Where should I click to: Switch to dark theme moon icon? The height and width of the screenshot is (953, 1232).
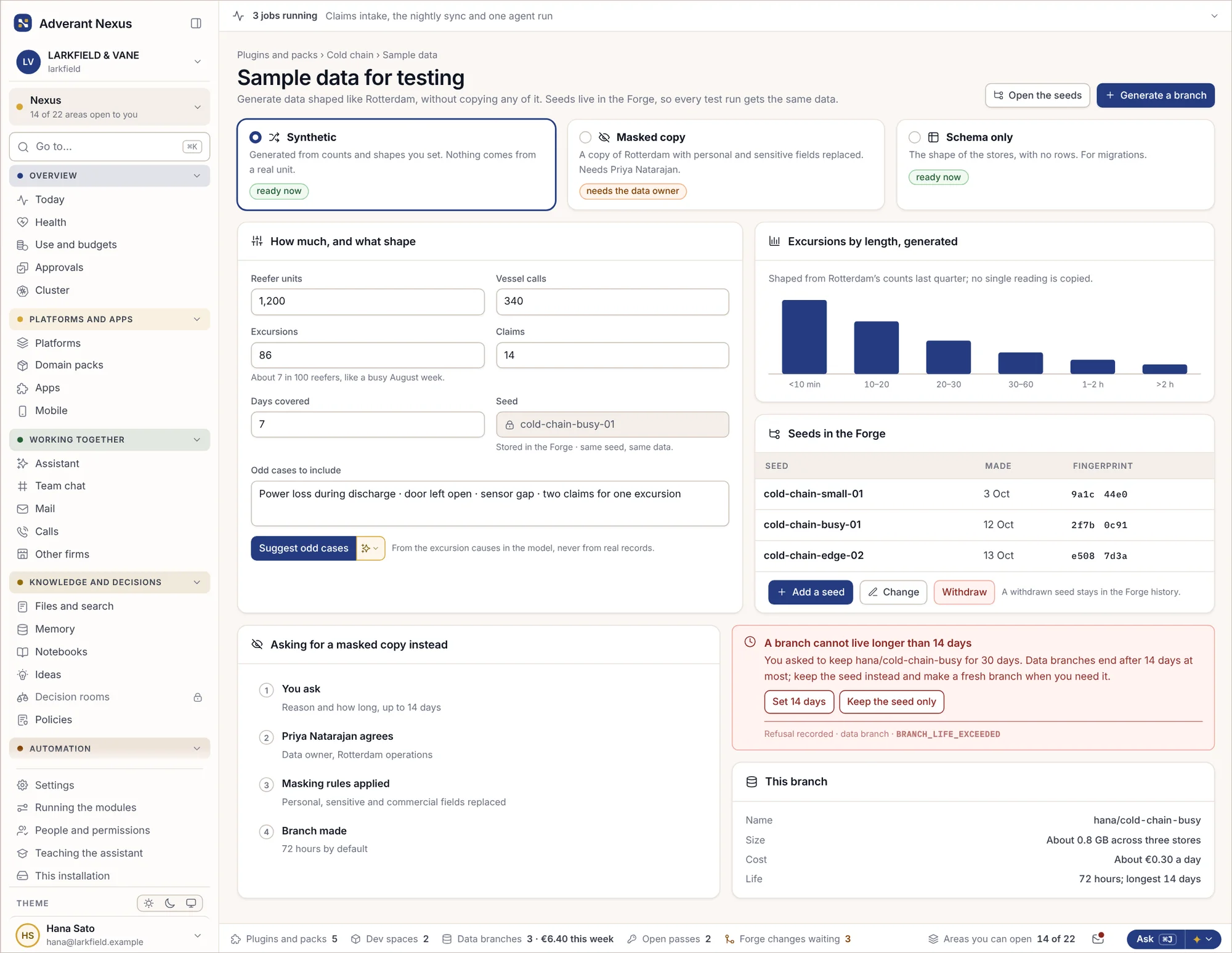click(170, 903)
